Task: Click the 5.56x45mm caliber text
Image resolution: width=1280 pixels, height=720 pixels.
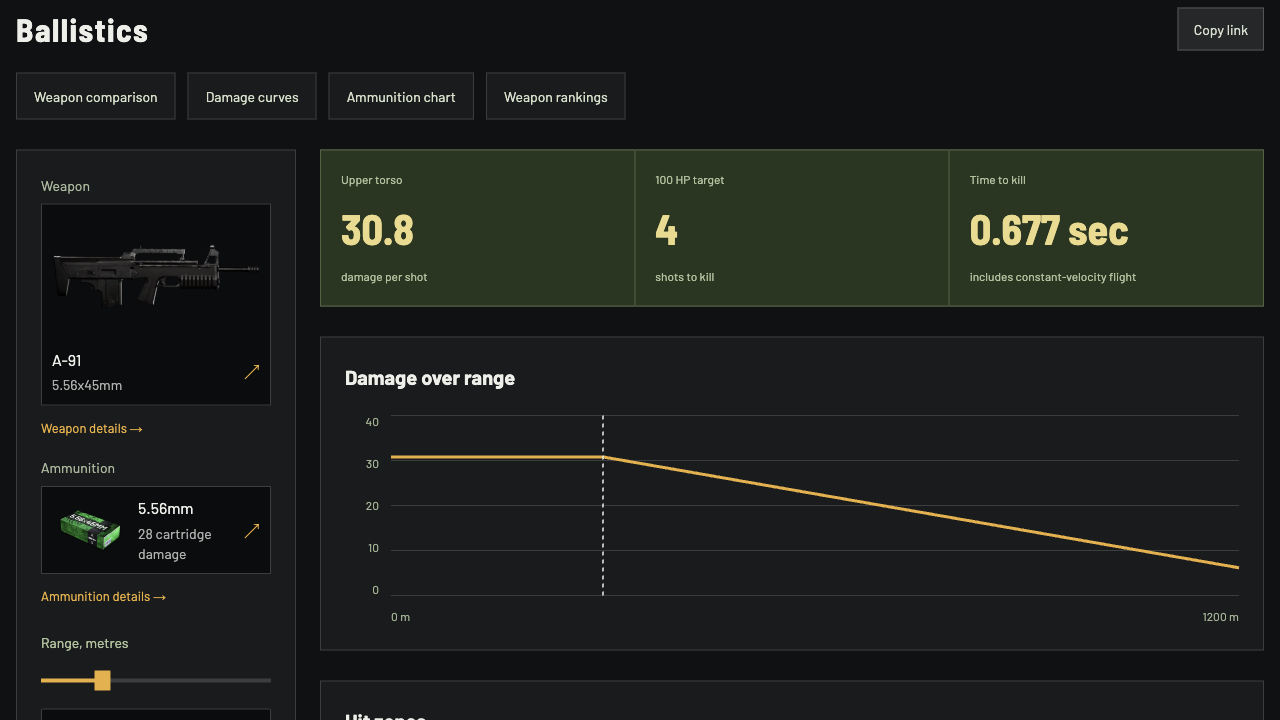Action: tap(87, 385)
